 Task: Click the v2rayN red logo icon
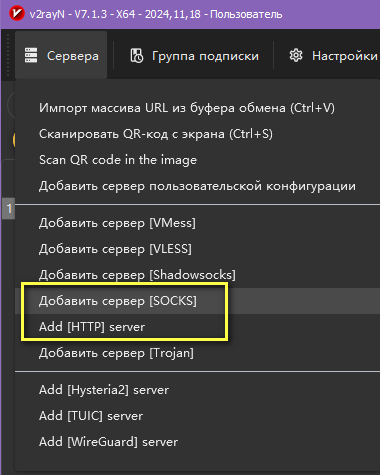[16, 14]
